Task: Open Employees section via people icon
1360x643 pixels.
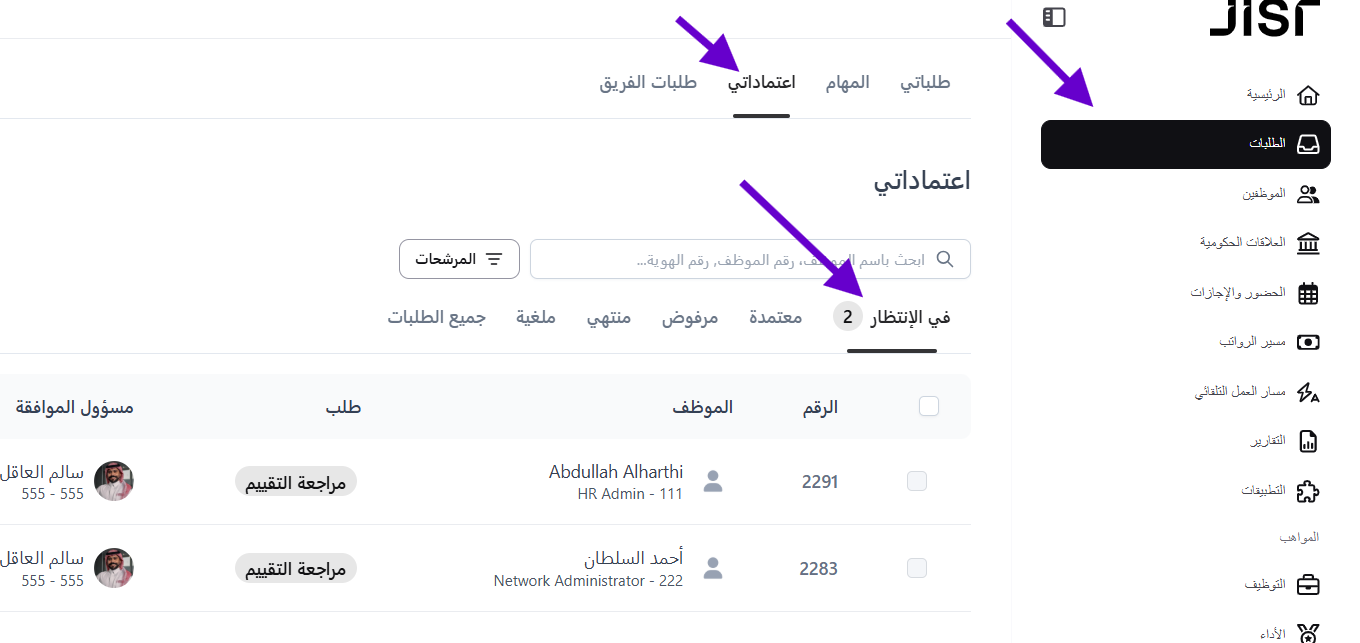Action: (x=1307, y=194)
